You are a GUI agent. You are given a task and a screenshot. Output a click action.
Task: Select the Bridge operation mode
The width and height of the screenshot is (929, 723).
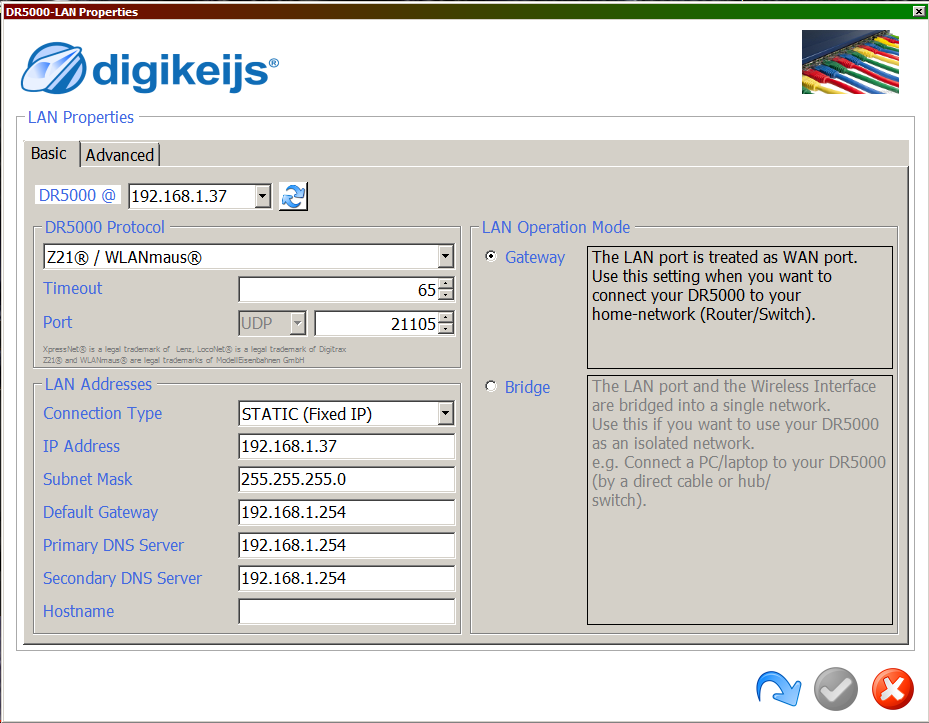(491, 386)
